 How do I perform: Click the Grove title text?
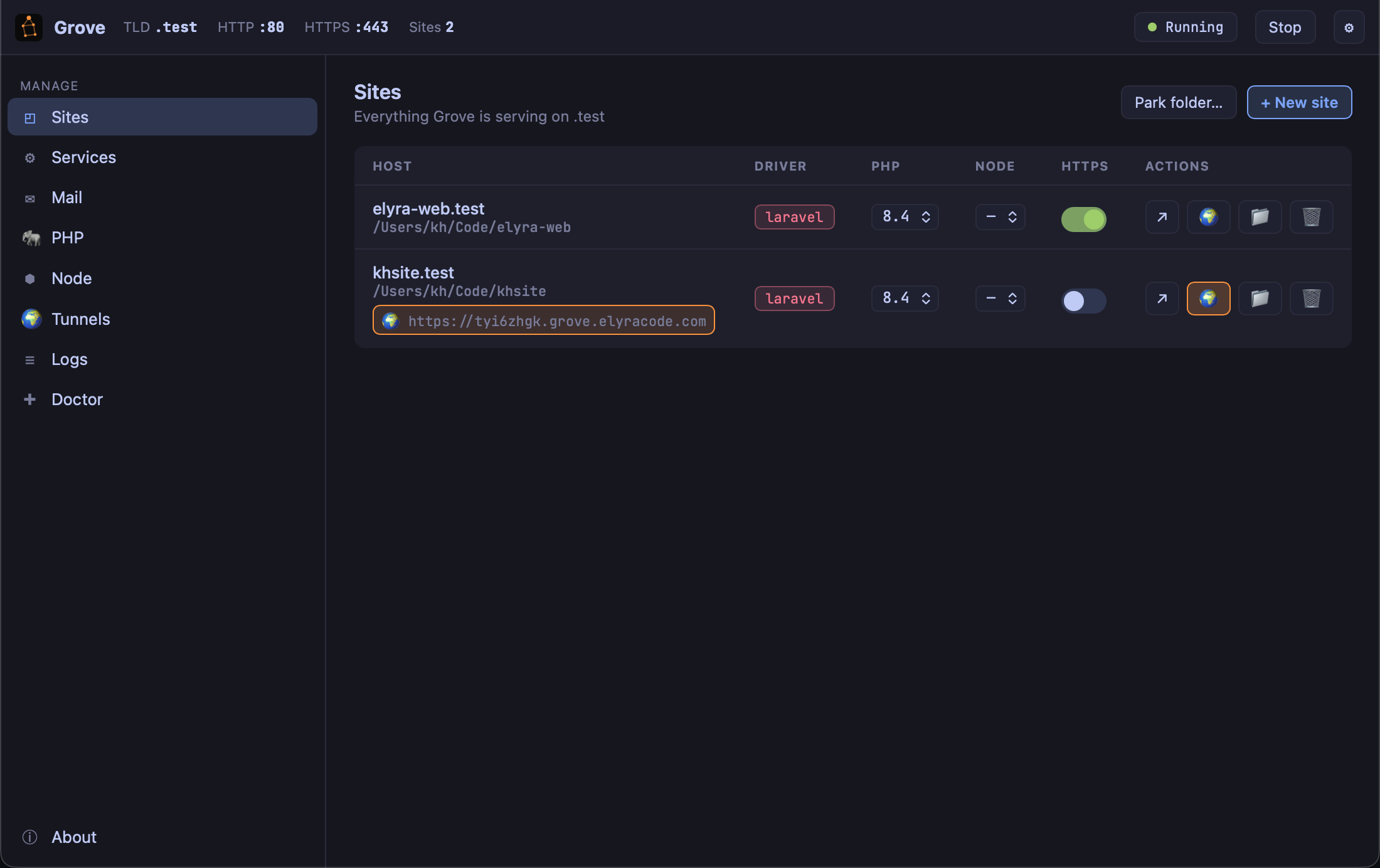coord(80,28)
